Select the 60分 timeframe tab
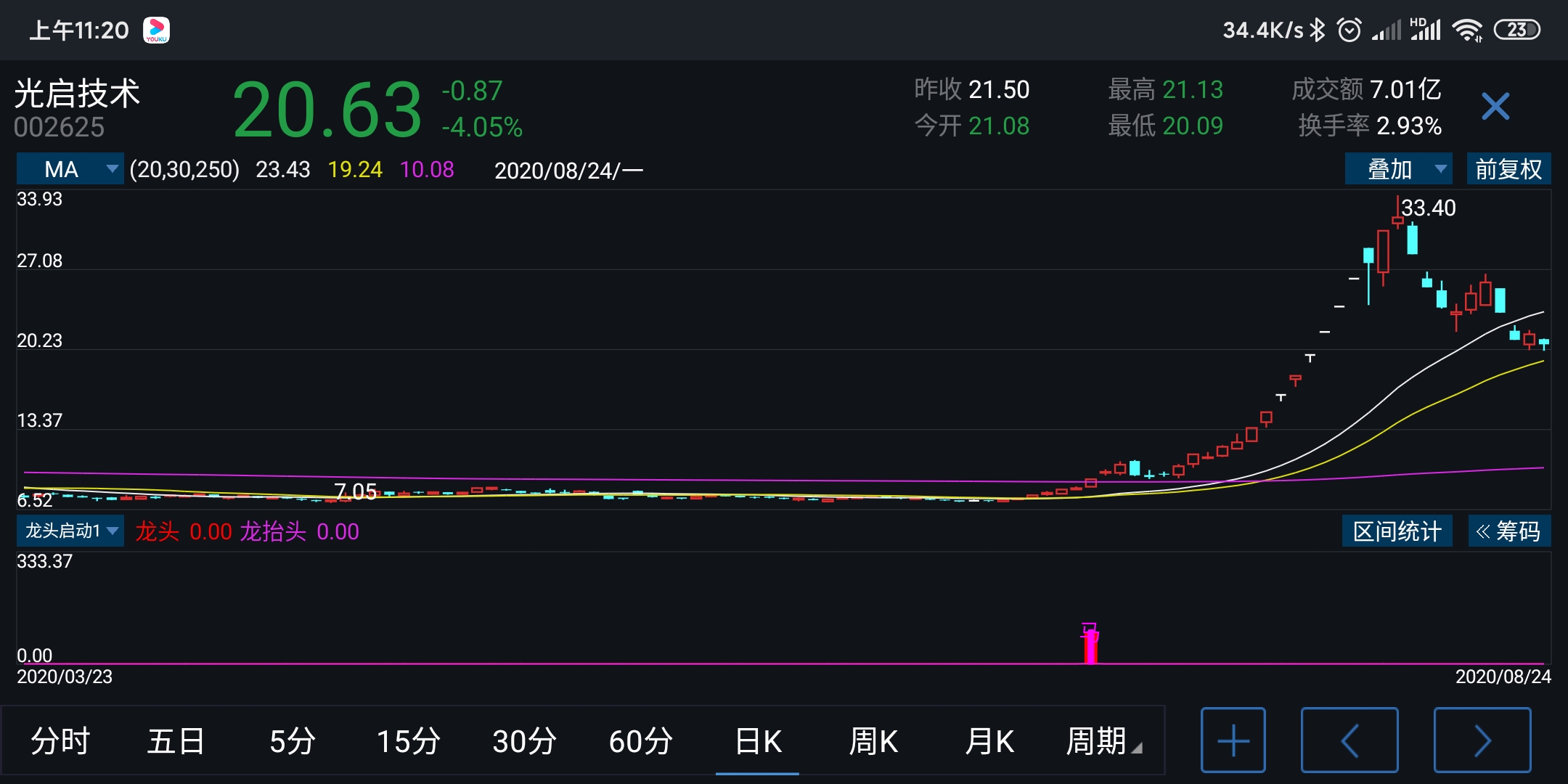Viewport: 1568px width, 784px height. 641,741
